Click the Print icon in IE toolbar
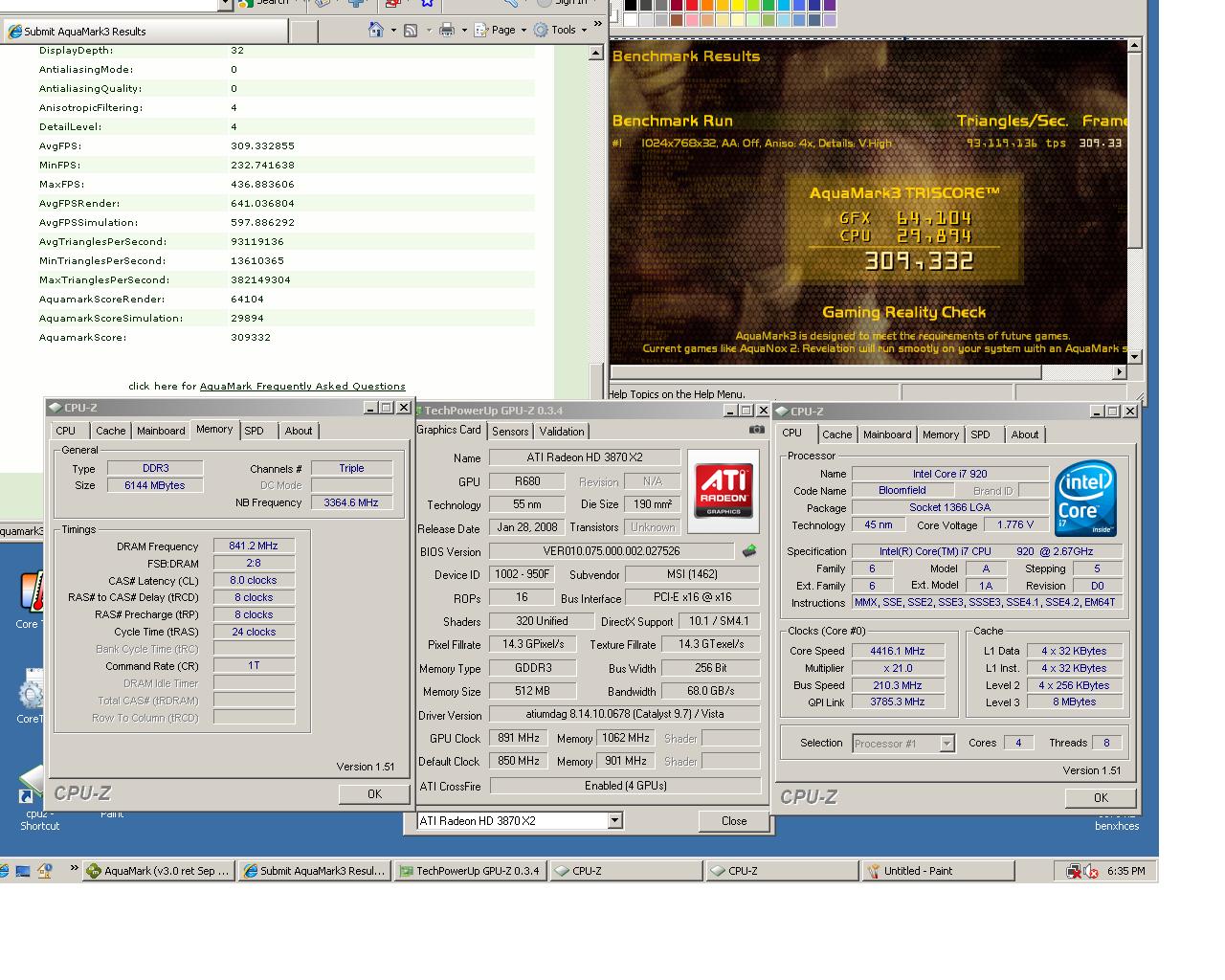Image resolution: width=1225 pixels, height=980 pixels. click(x=447, y=30)
